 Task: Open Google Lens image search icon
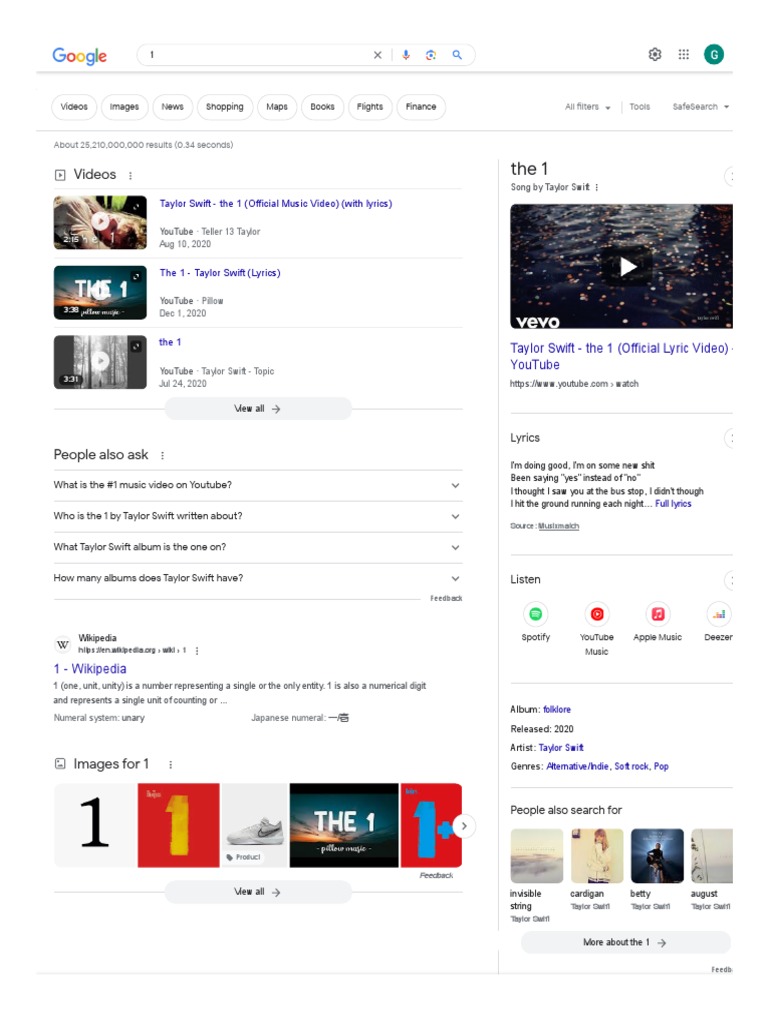coord(431,55)
